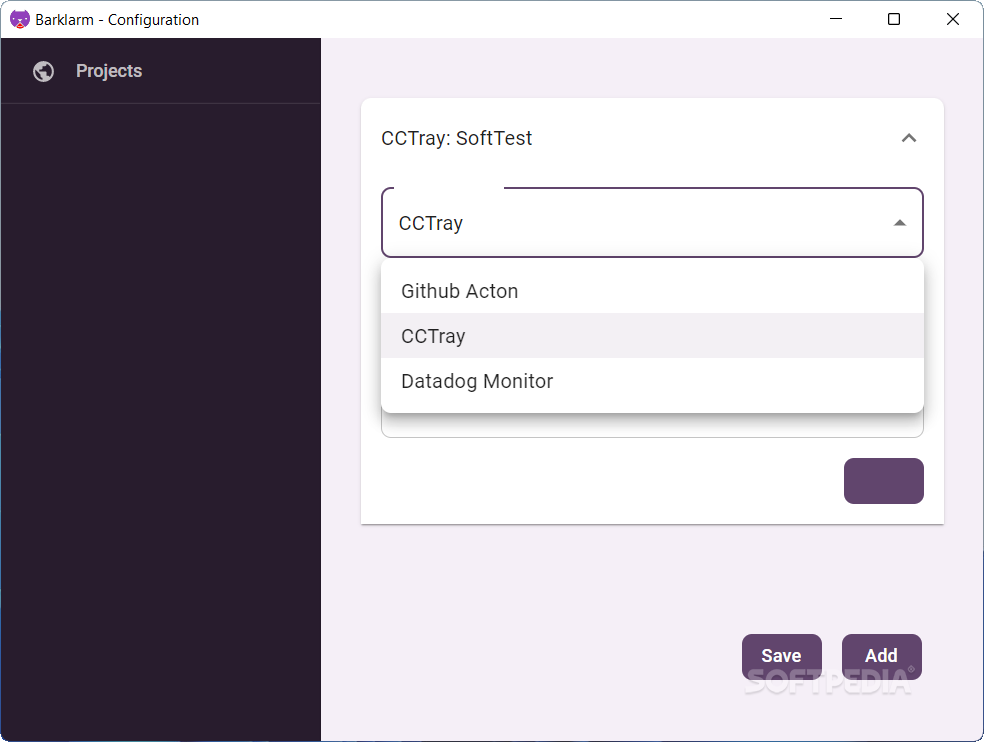Screen dimensions: 984x742
Task: Click the Barklarm app icon in title bar
Action: coord(19,19)
